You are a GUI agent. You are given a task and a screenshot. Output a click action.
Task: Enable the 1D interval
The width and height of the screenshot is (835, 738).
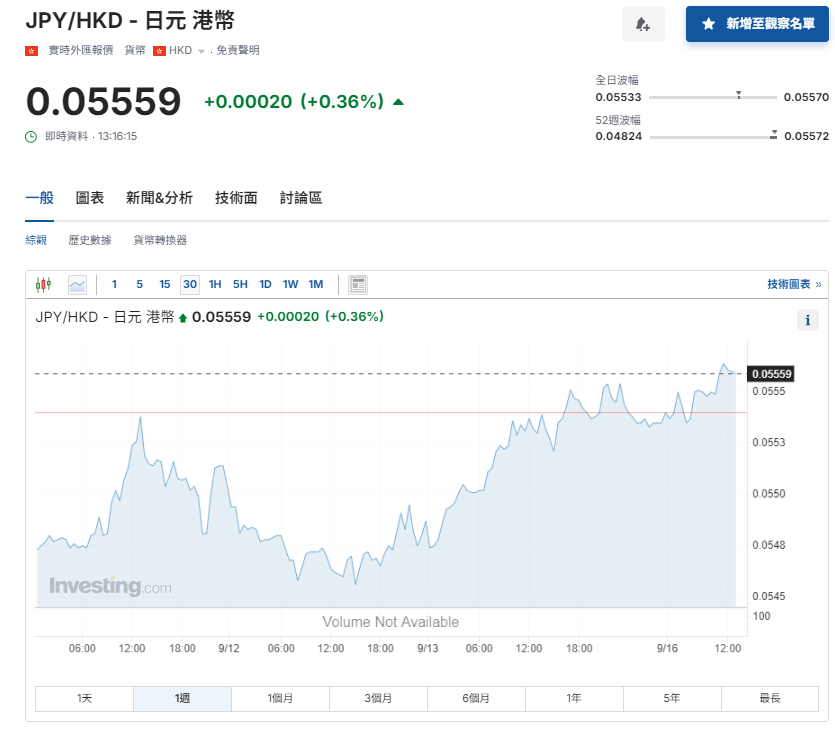pos(265,284)
